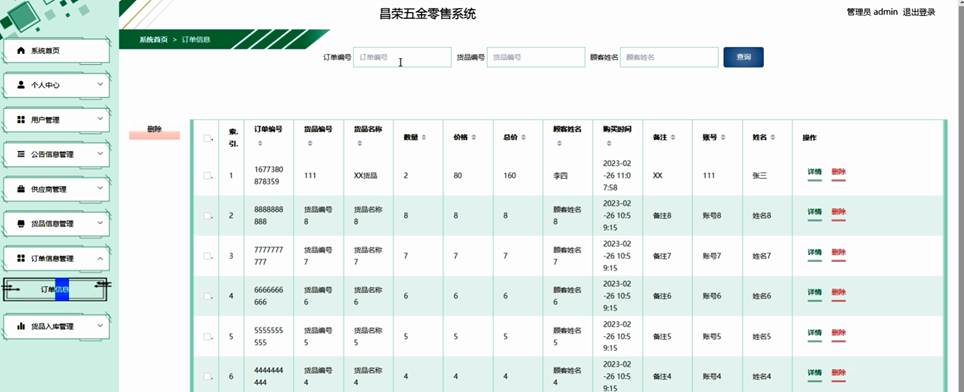
Task: Click the list icon beside 公告信息管理
Action: pyautogui.click(x=22, y=154)
